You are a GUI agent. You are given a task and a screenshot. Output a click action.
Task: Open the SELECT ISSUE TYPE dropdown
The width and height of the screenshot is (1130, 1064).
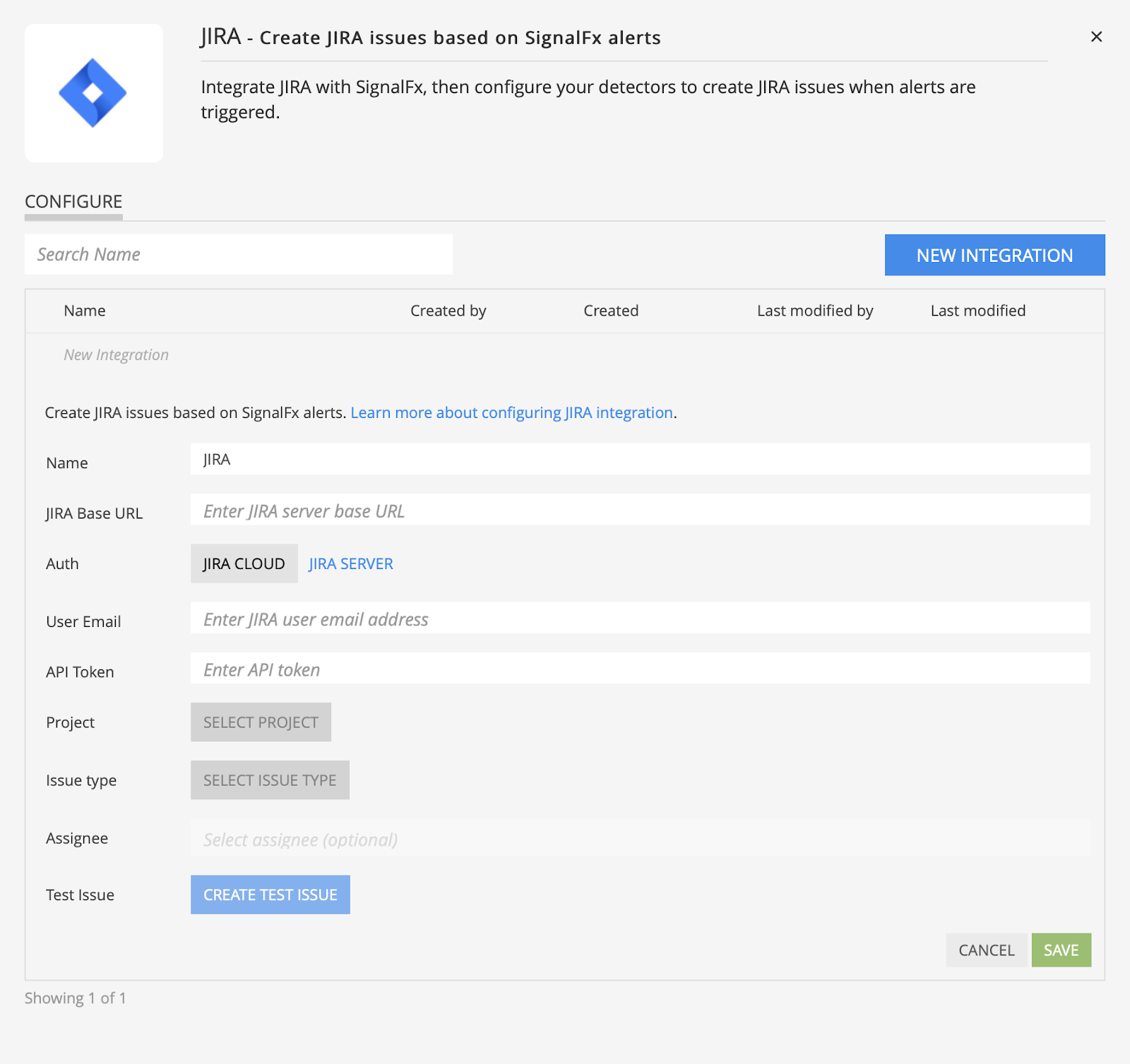click(x=270, y=780)
